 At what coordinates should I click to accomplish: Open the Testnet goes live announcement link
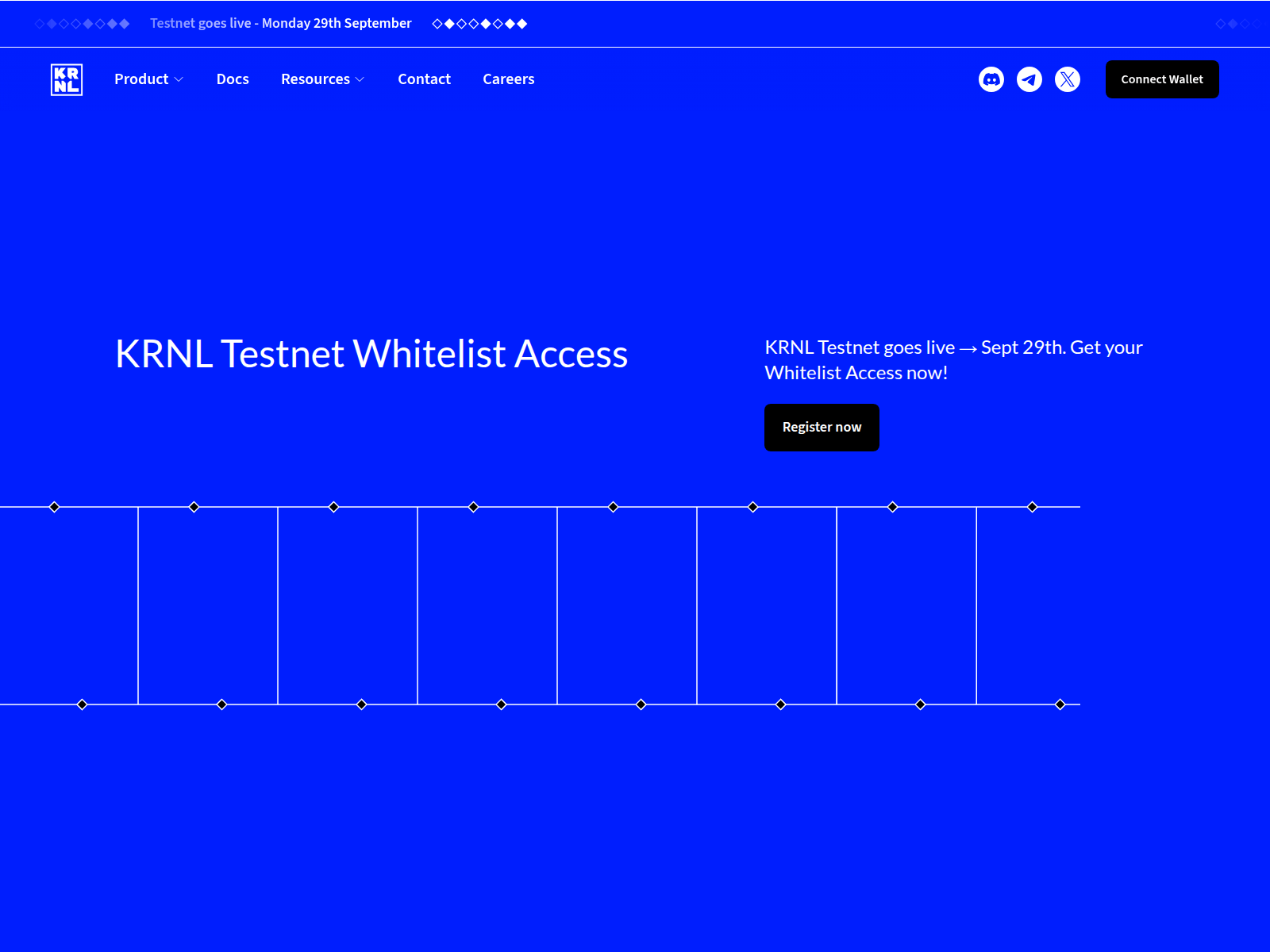pyautogui.click(x=281, y=23)
